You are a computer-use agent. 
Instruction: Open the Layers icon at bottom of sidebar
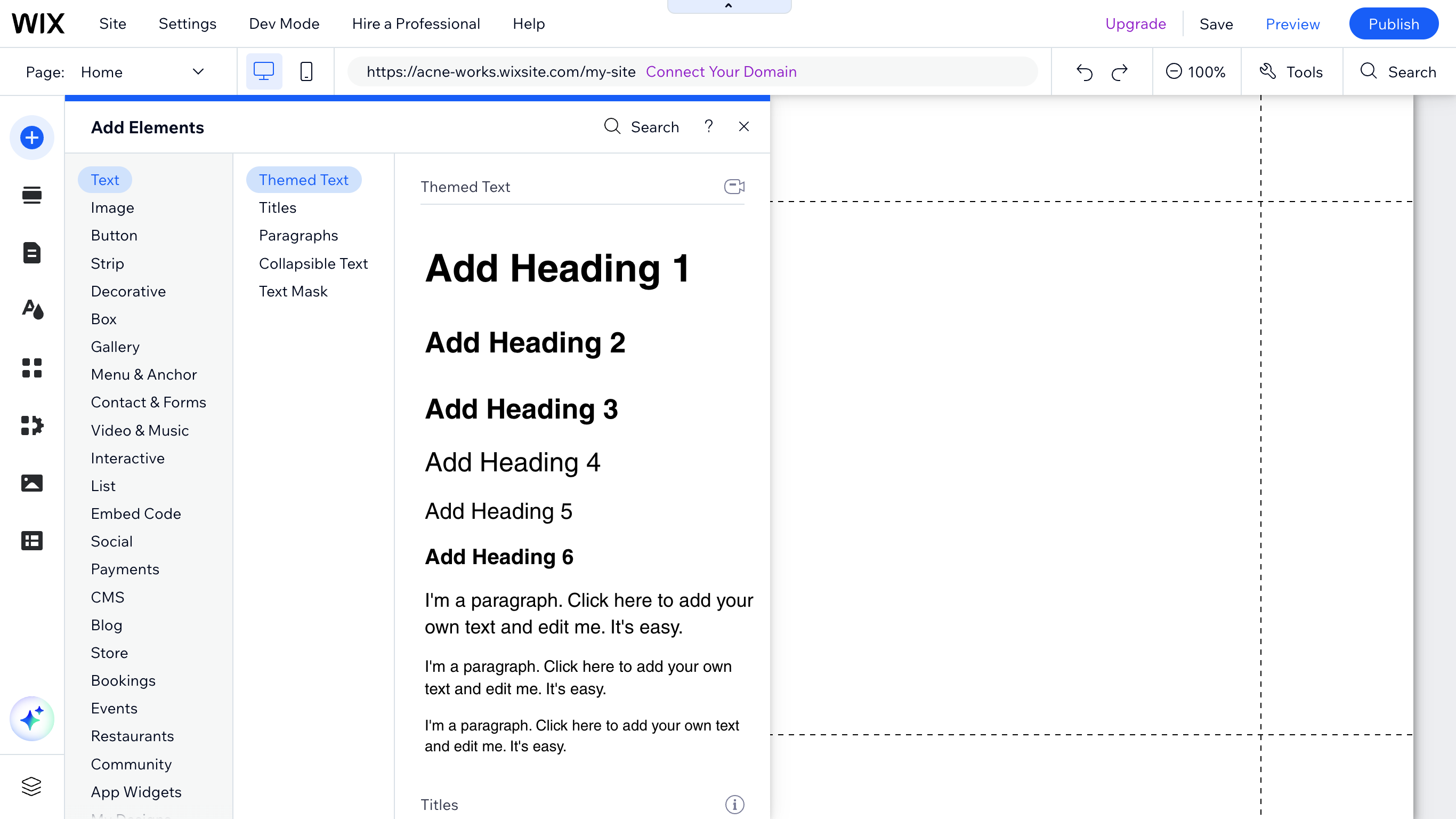[x=31, y=786]
